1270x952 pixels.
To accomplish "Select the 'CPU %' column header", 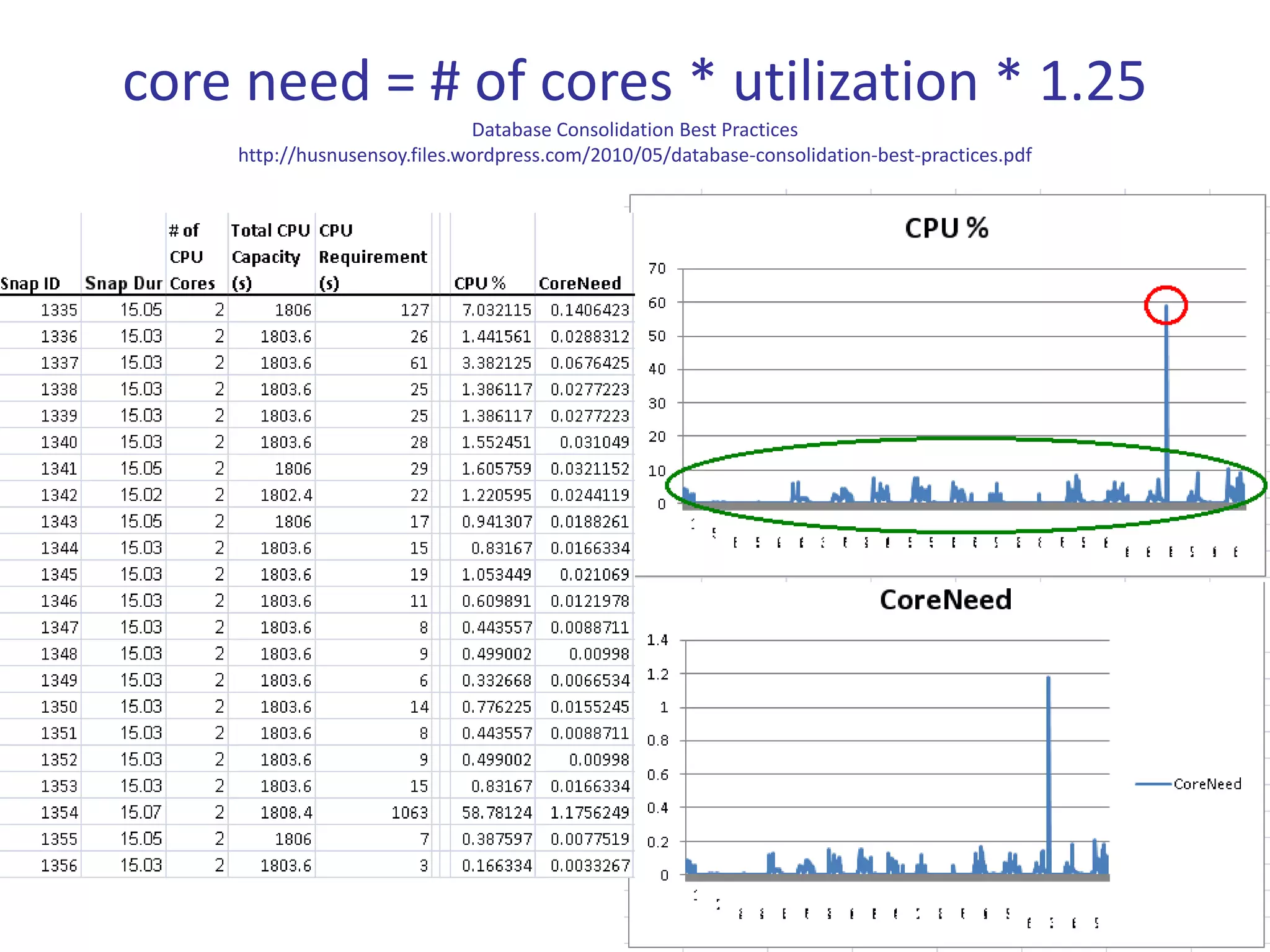I will 480,284.
